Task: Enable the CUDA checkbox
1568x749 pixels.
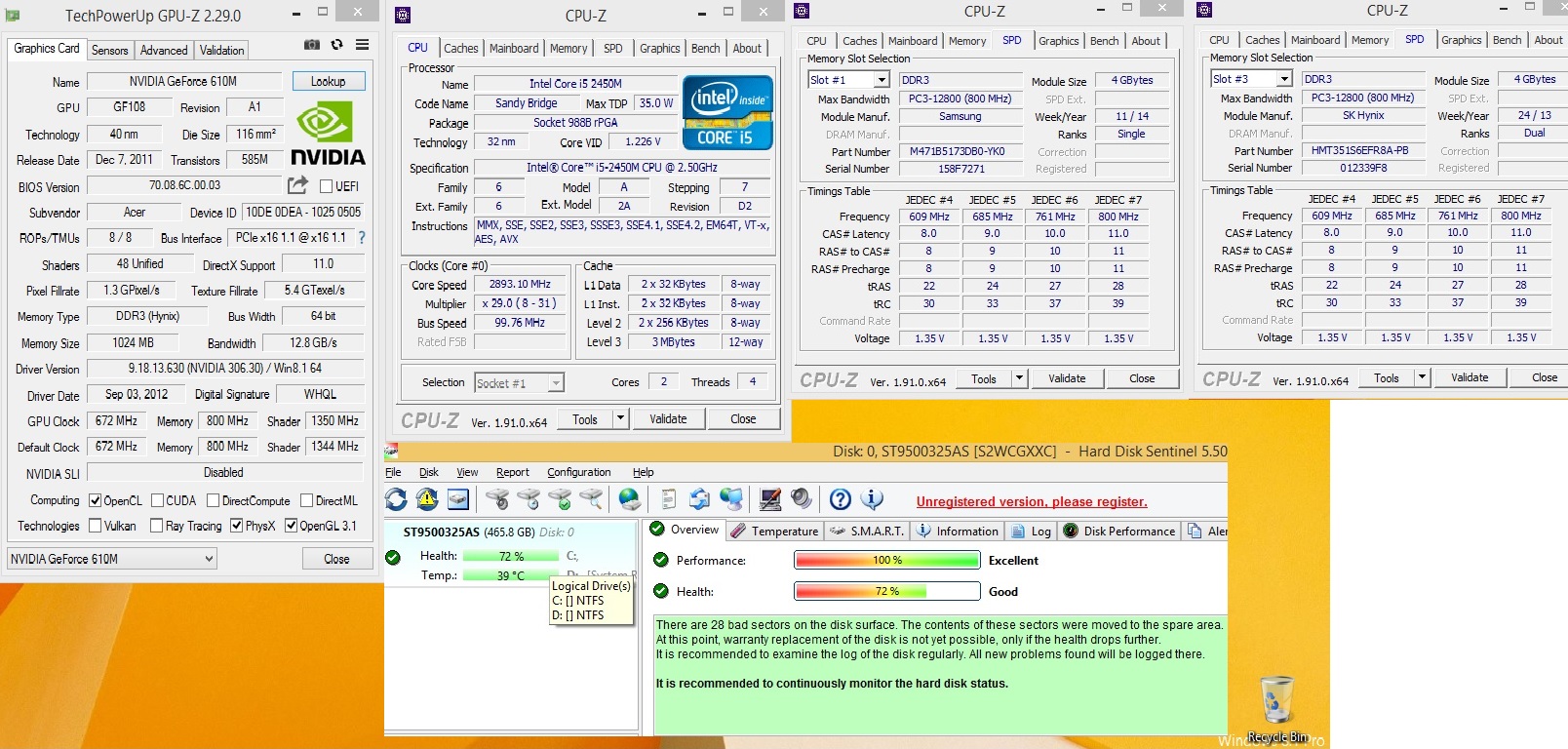Action: click(x=157, y=501)
